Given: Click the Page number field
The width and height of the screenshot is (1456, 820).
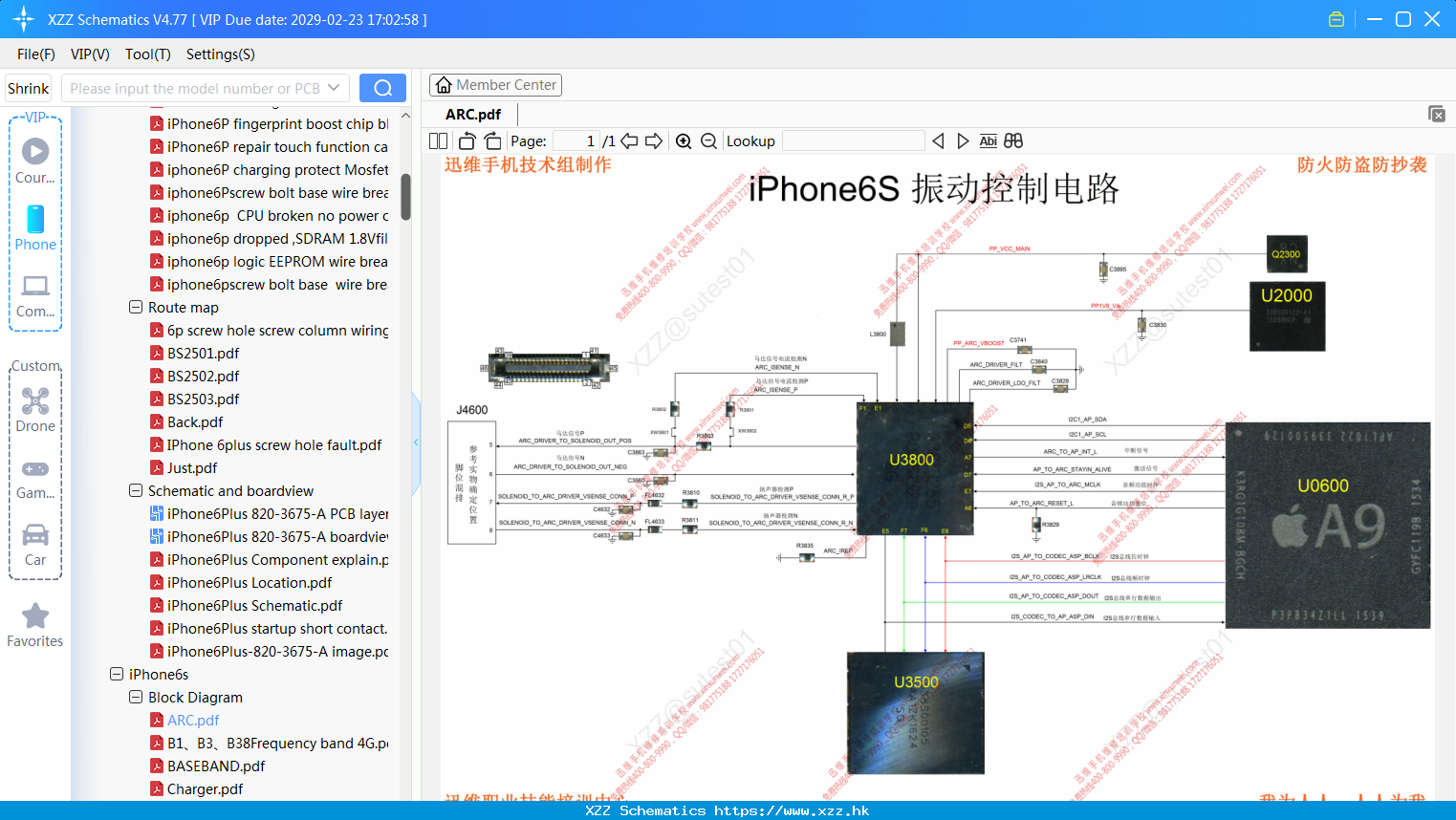Looking at the screenshot, I should (576, 140).
